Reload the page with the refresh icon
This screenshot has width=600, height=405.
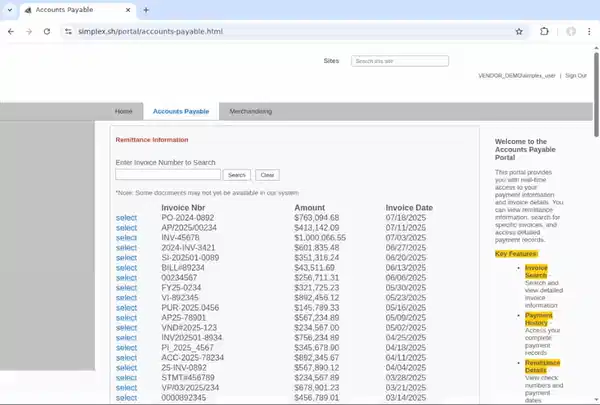click(x=47, y=31)
